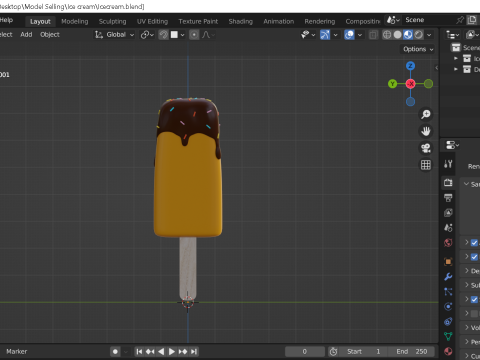Open the Physics properties tab

[448, 306]
